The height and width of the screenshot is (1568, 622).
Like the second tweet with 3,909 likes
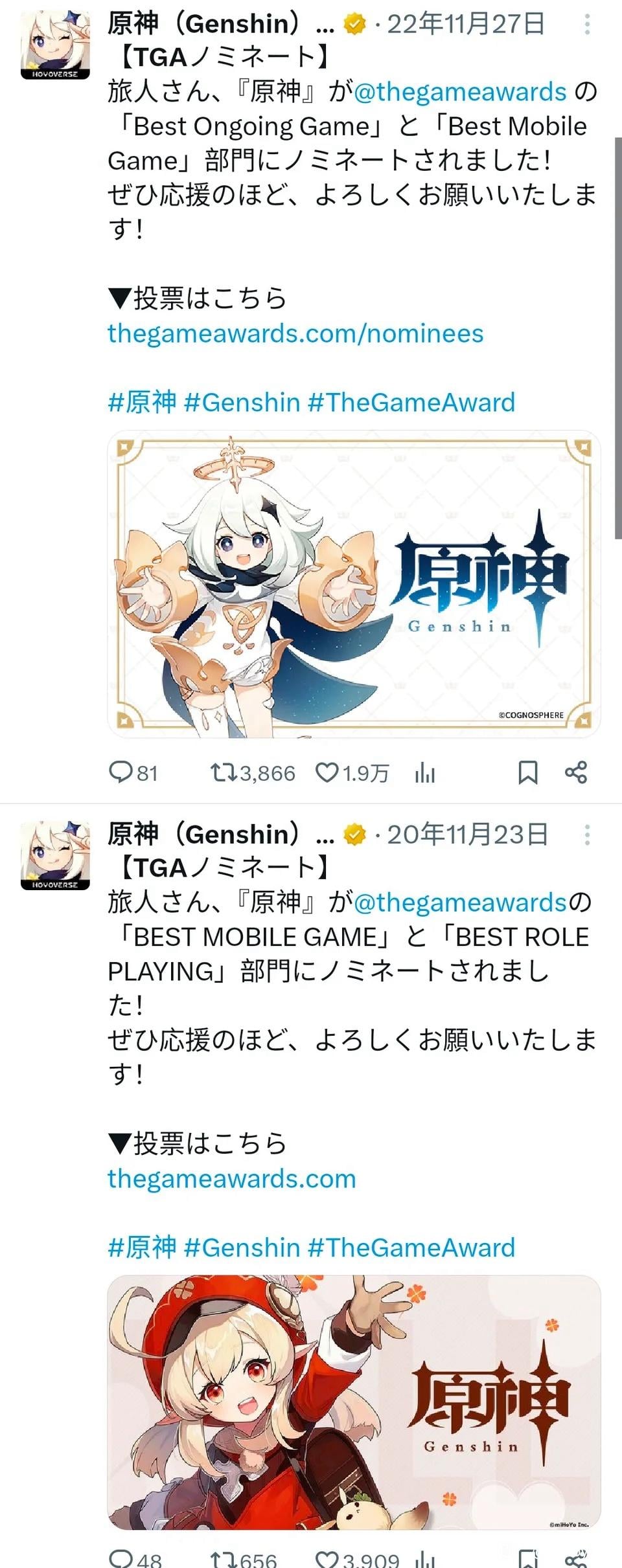[327, 1559]
